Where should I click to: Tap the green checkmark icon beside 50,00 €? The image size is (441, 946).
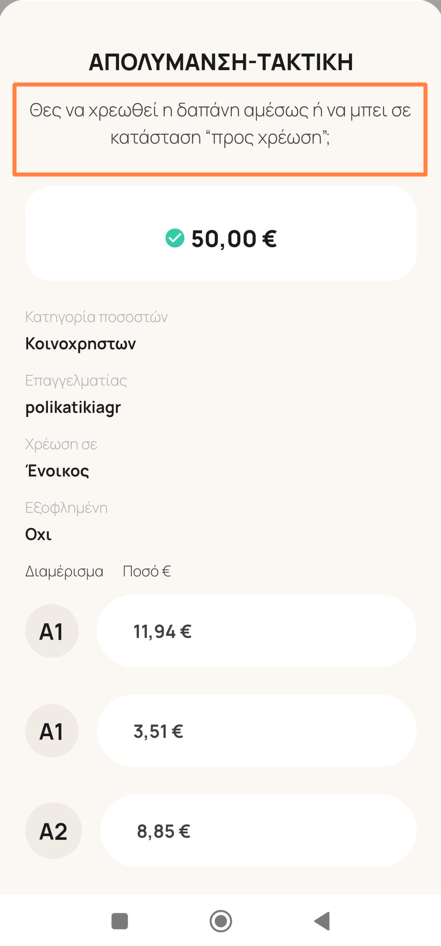174,240
